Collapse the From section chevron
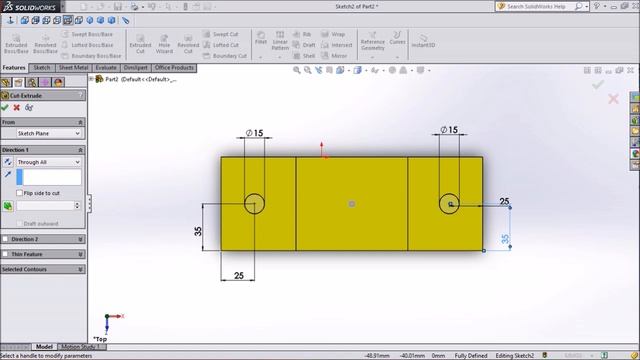The height and width of the screenshot is (360, 640). tap(80, 122)
